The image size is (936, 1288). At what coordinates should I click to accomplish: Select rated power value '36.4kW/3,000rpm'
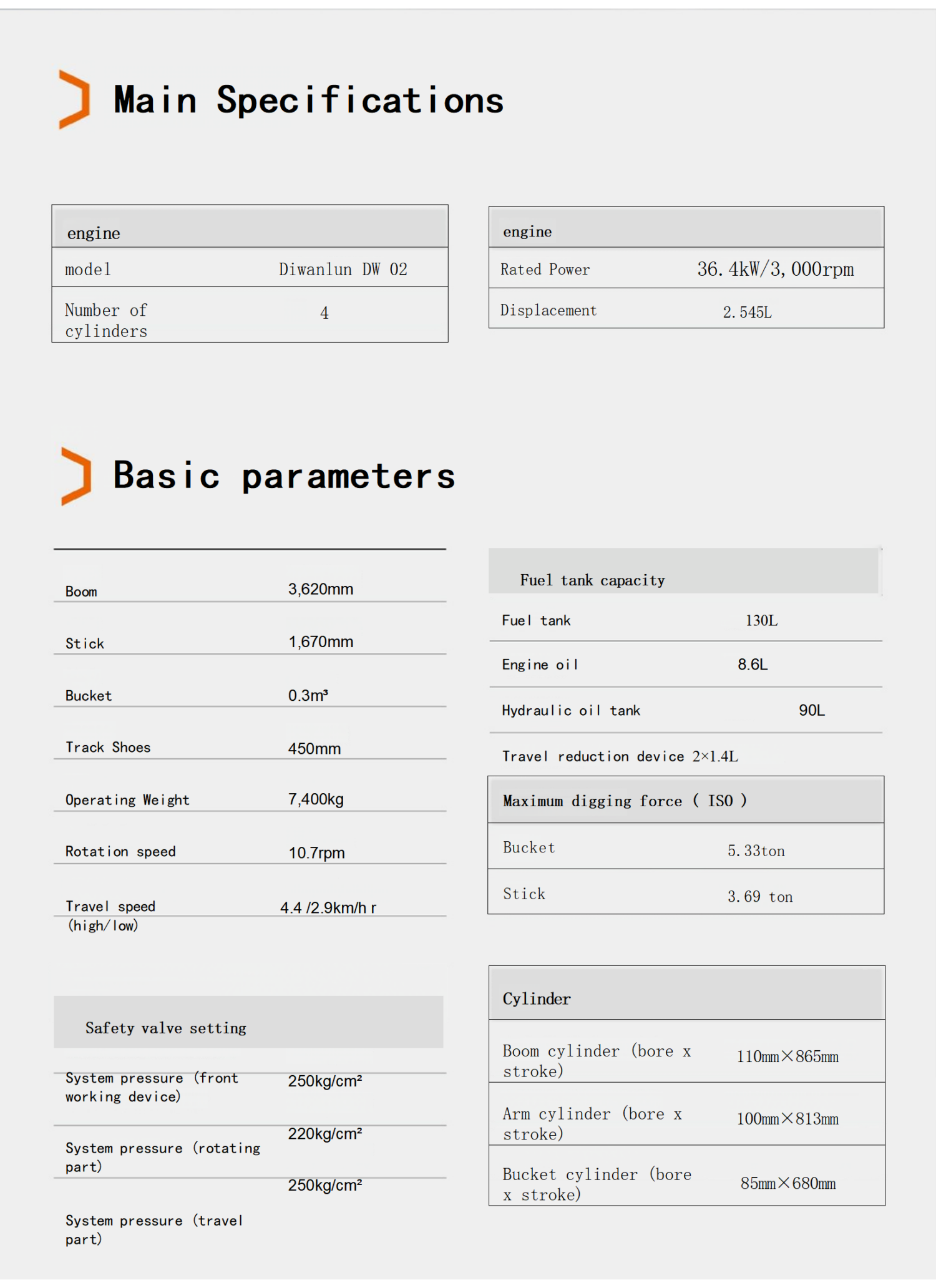(776, 269)
